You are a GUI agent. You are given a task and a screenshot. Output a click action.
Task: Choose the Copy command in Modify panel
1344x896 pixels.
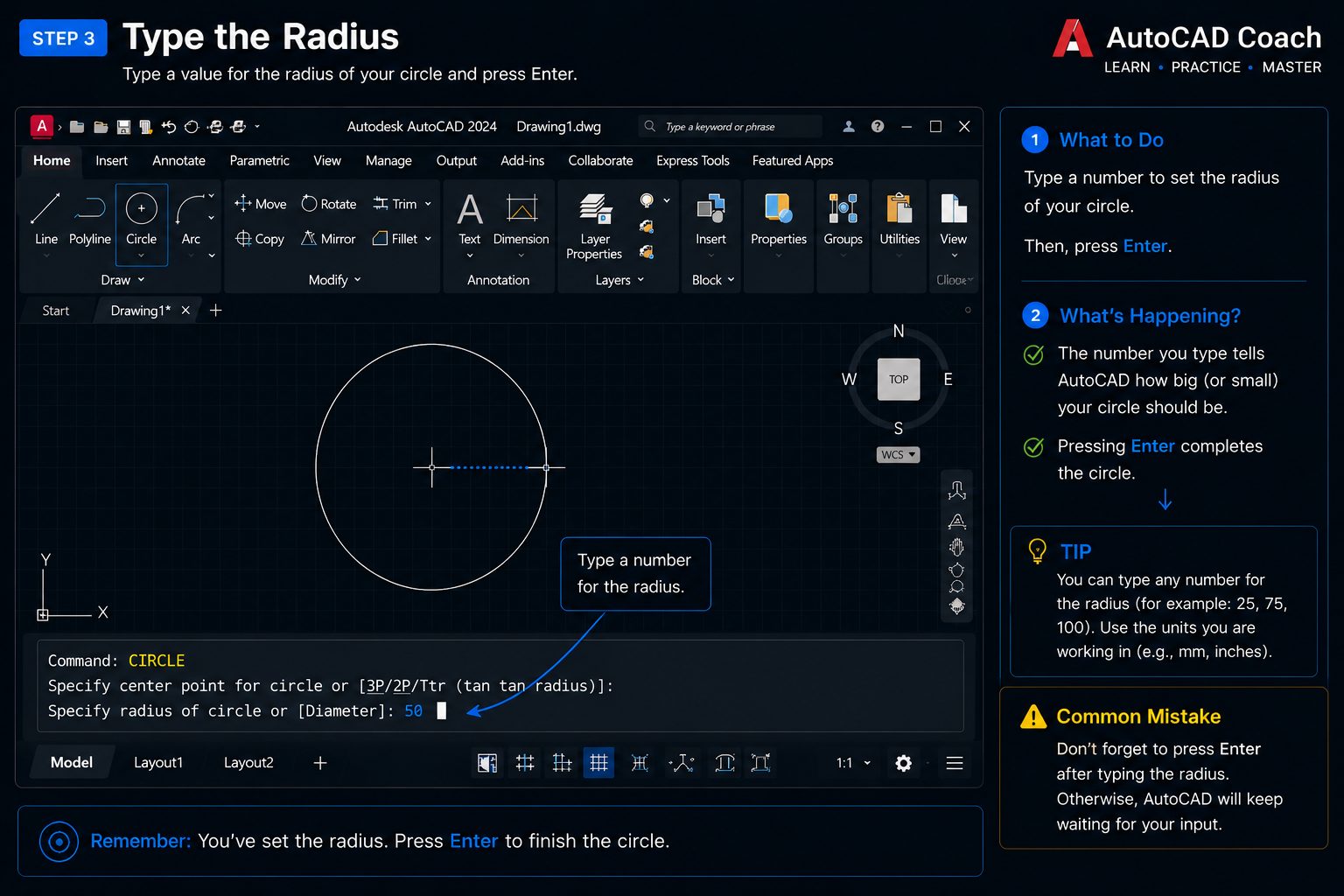coord(260,239)
